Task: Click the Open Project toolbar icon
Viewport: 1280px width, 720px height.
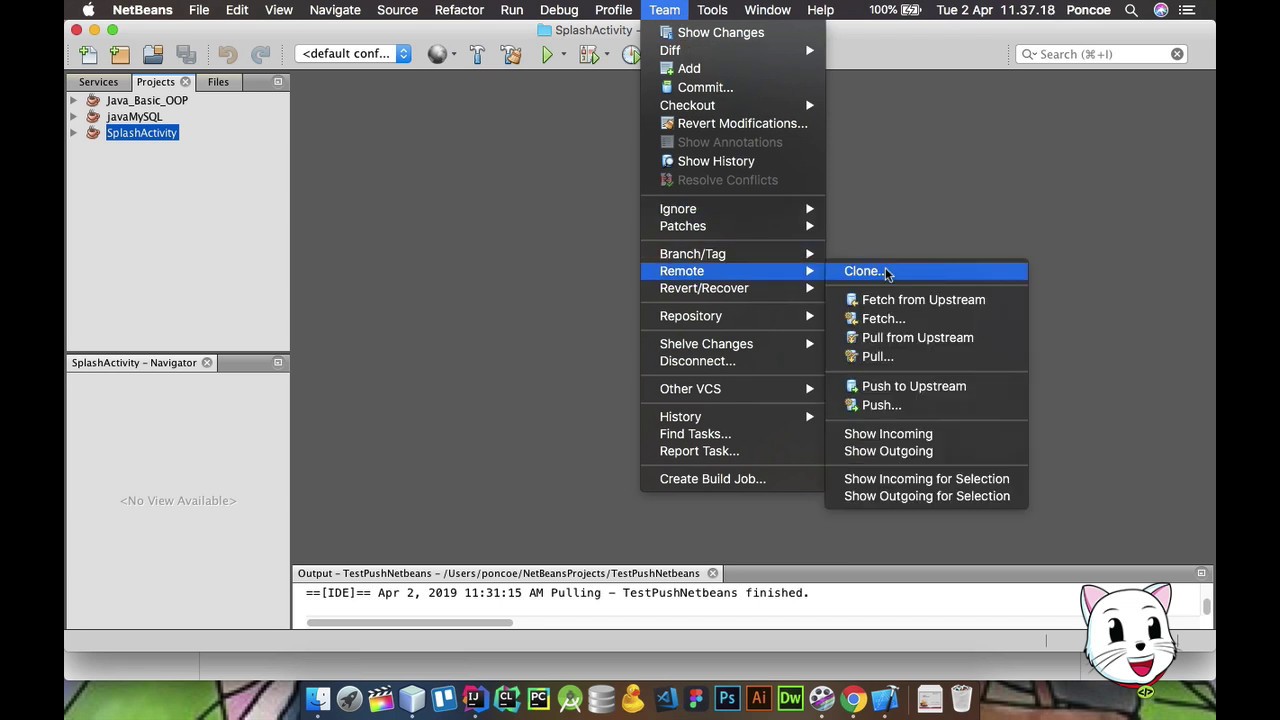Action: tap(153, 54)
